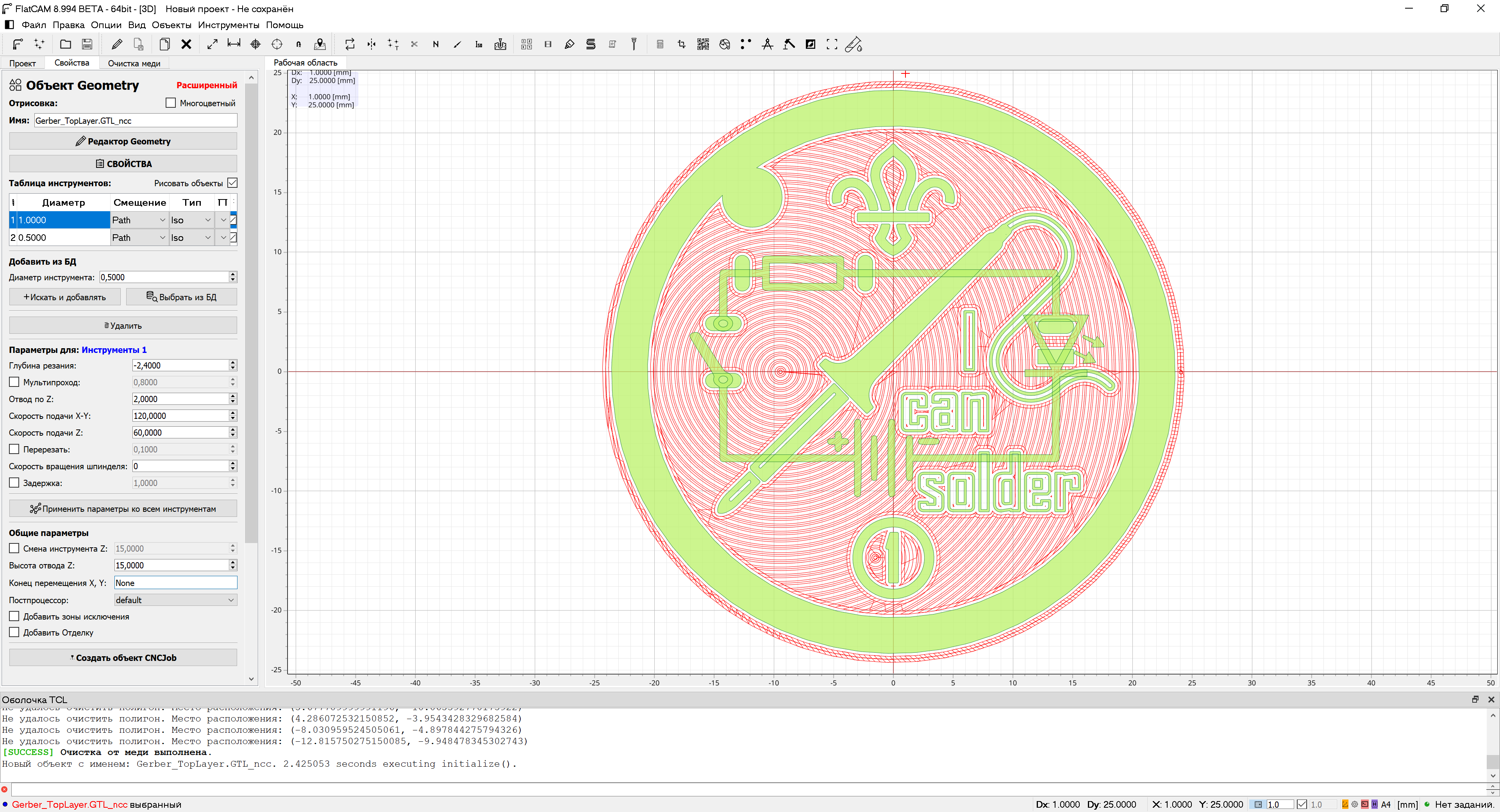Click the Save Project floppy icon

click(87, 44)
